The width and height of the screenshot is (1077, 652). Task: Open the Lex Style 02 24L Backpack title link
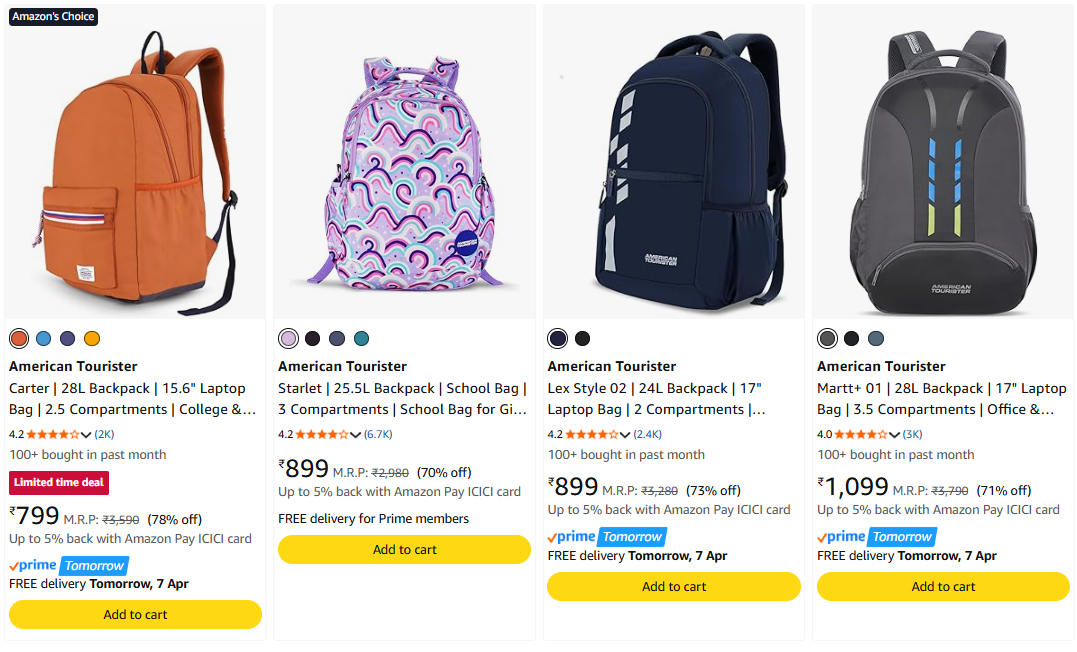coord(655,398)
